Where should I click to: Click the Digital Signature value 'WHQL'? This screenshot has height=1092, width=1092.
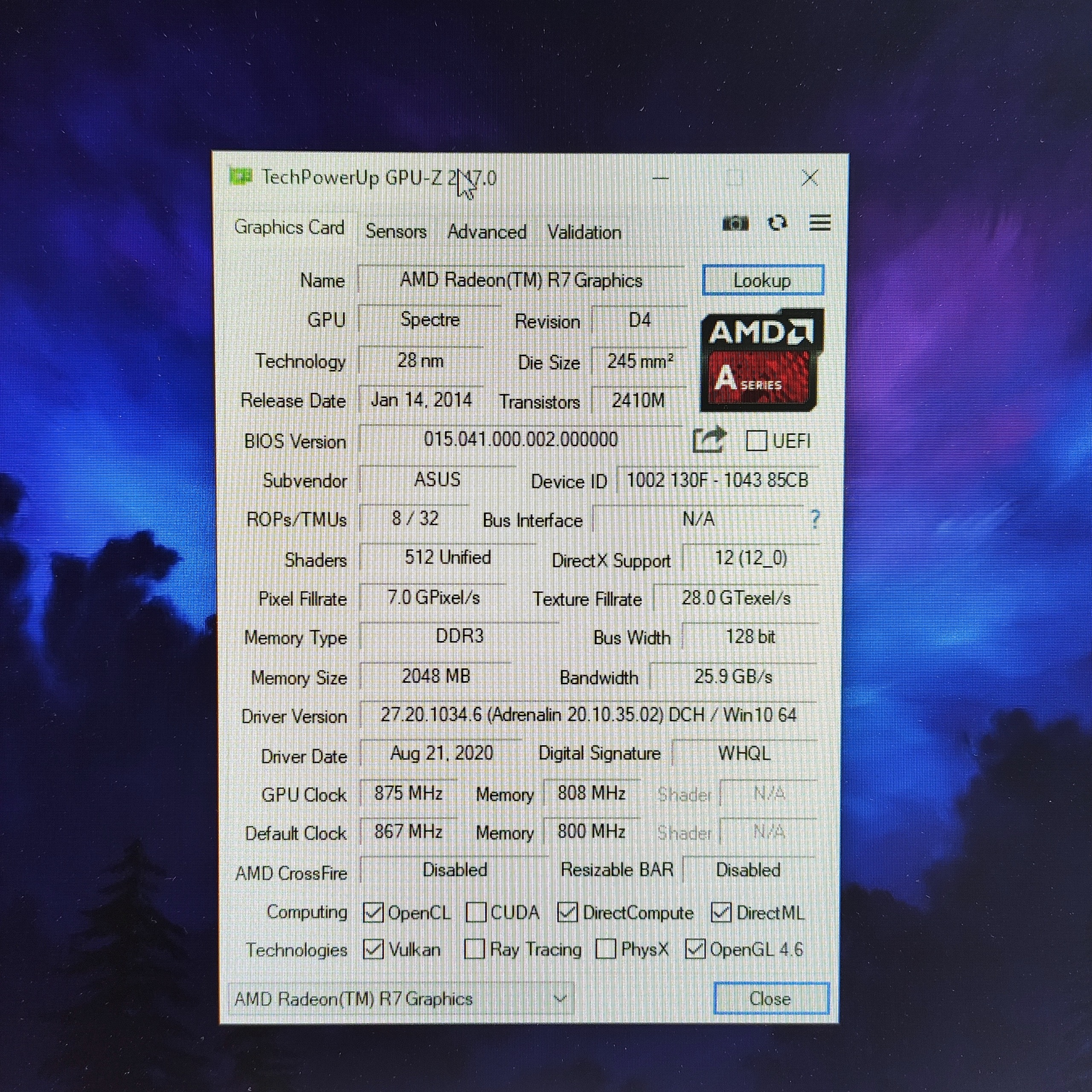744,753
